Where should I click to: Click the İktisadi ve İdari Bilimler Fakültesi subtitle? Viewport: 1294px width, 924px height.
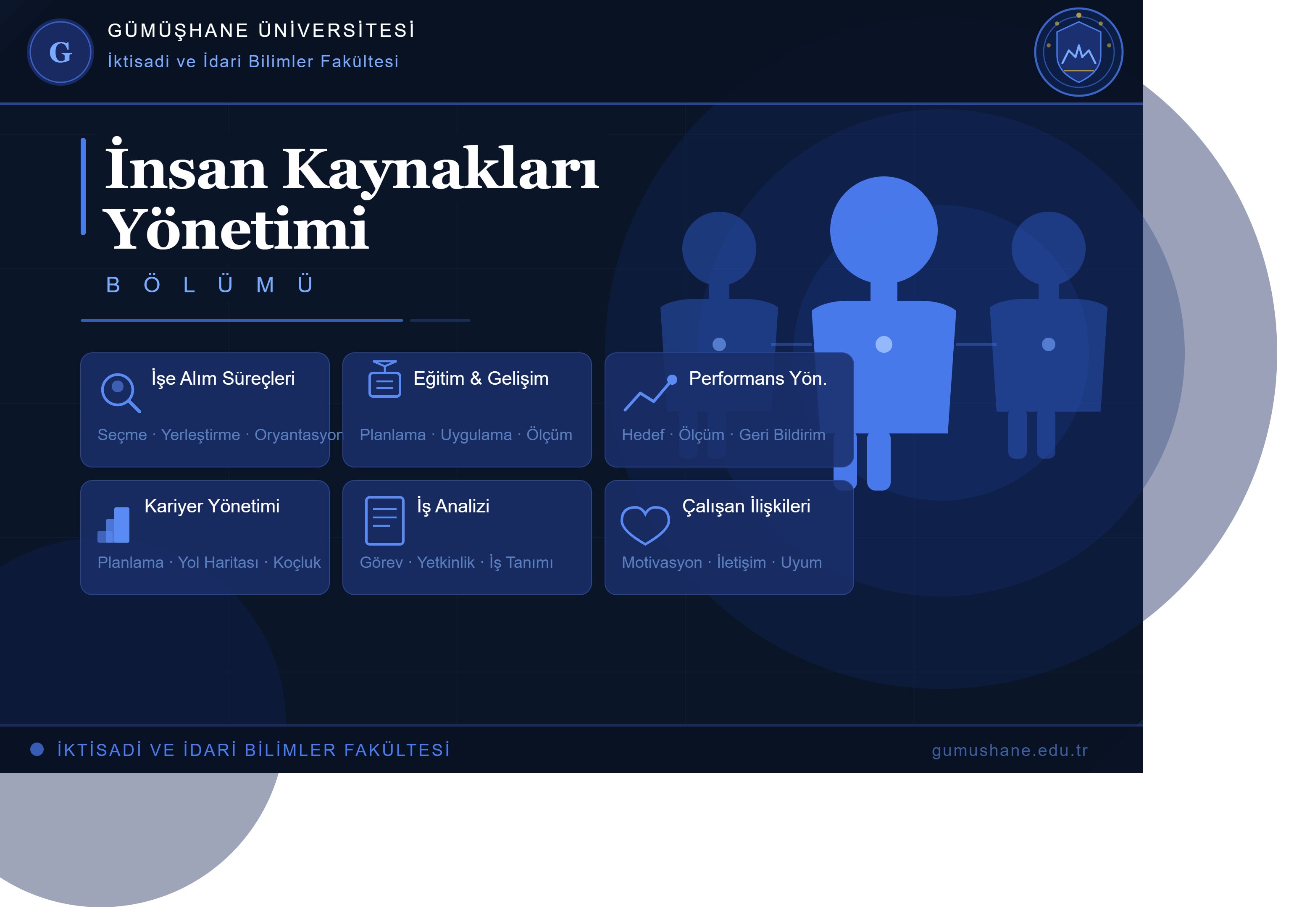coord(253,61)
